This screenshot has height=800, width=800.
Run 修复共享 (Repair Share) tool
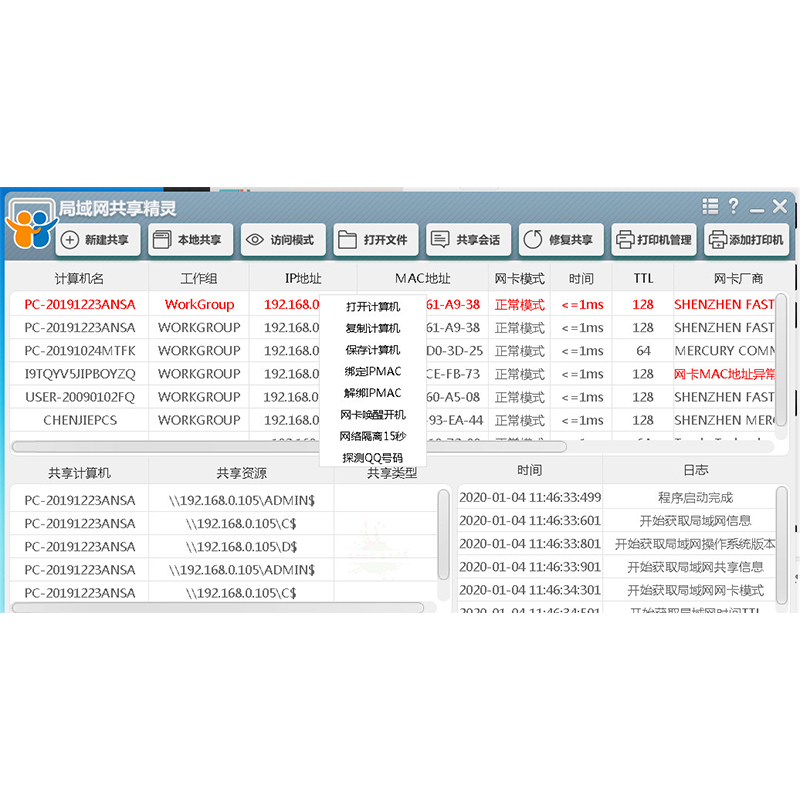pos(561,239)
